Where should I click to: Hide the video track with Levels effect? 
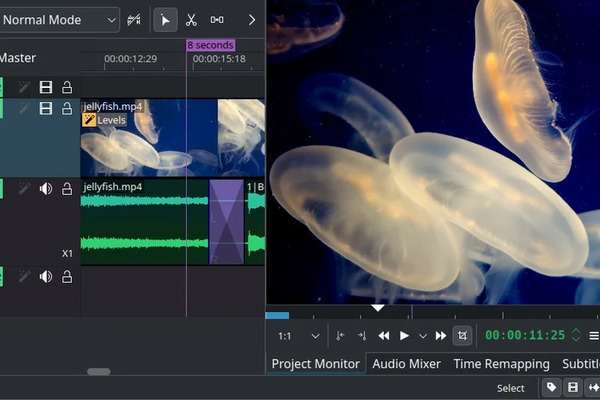pyautogui.click(x=46, y=107)
